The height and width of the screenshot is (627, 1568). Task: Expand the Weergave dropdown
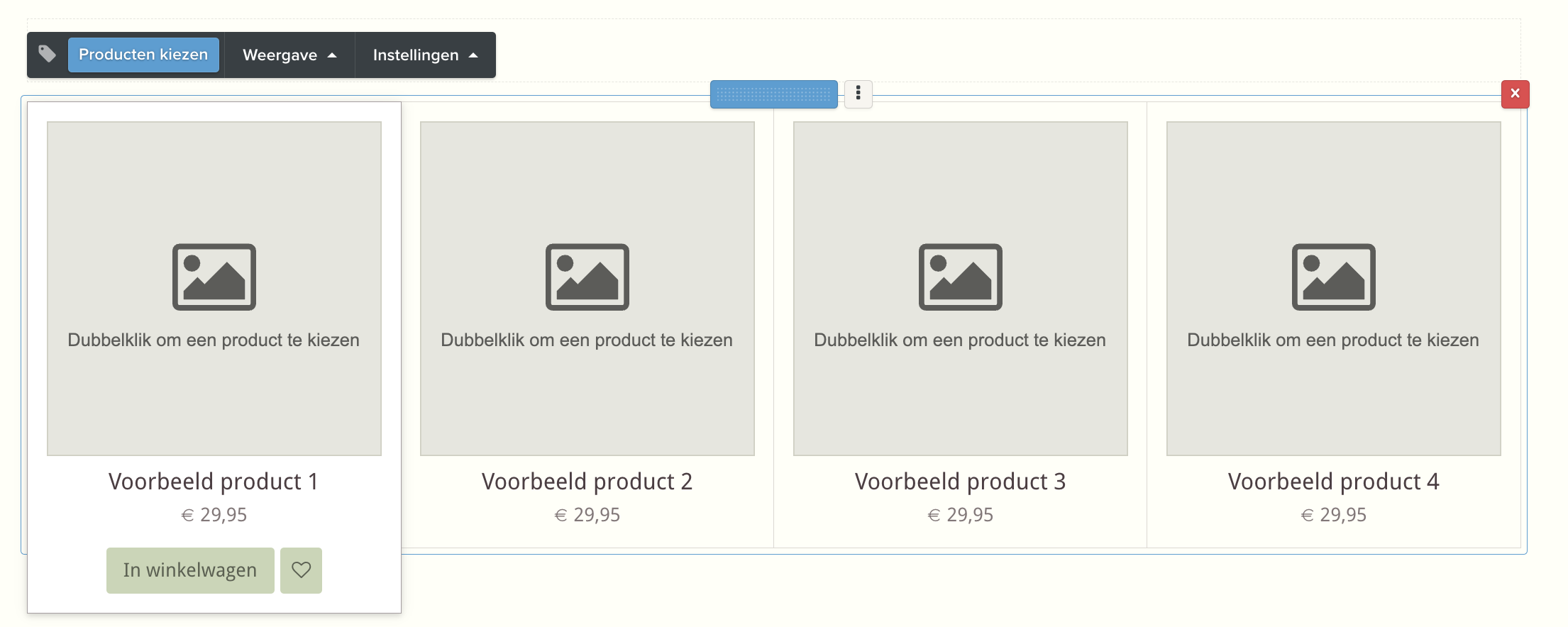point(289,55)
